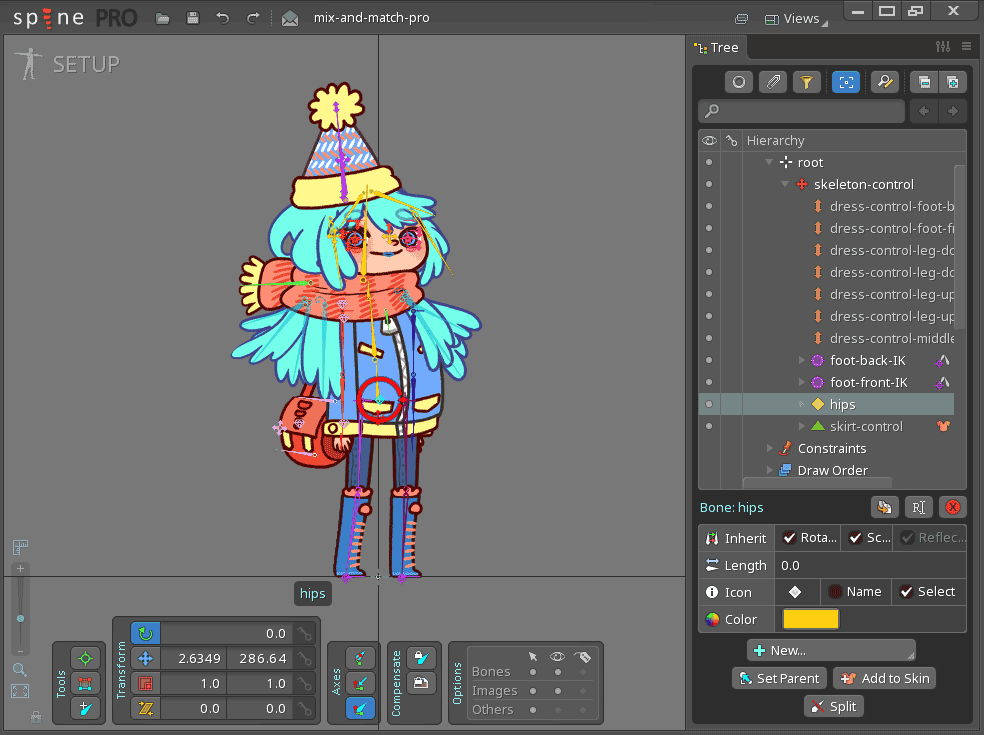Click the Pose tool in Tools panel

point(85,658)
